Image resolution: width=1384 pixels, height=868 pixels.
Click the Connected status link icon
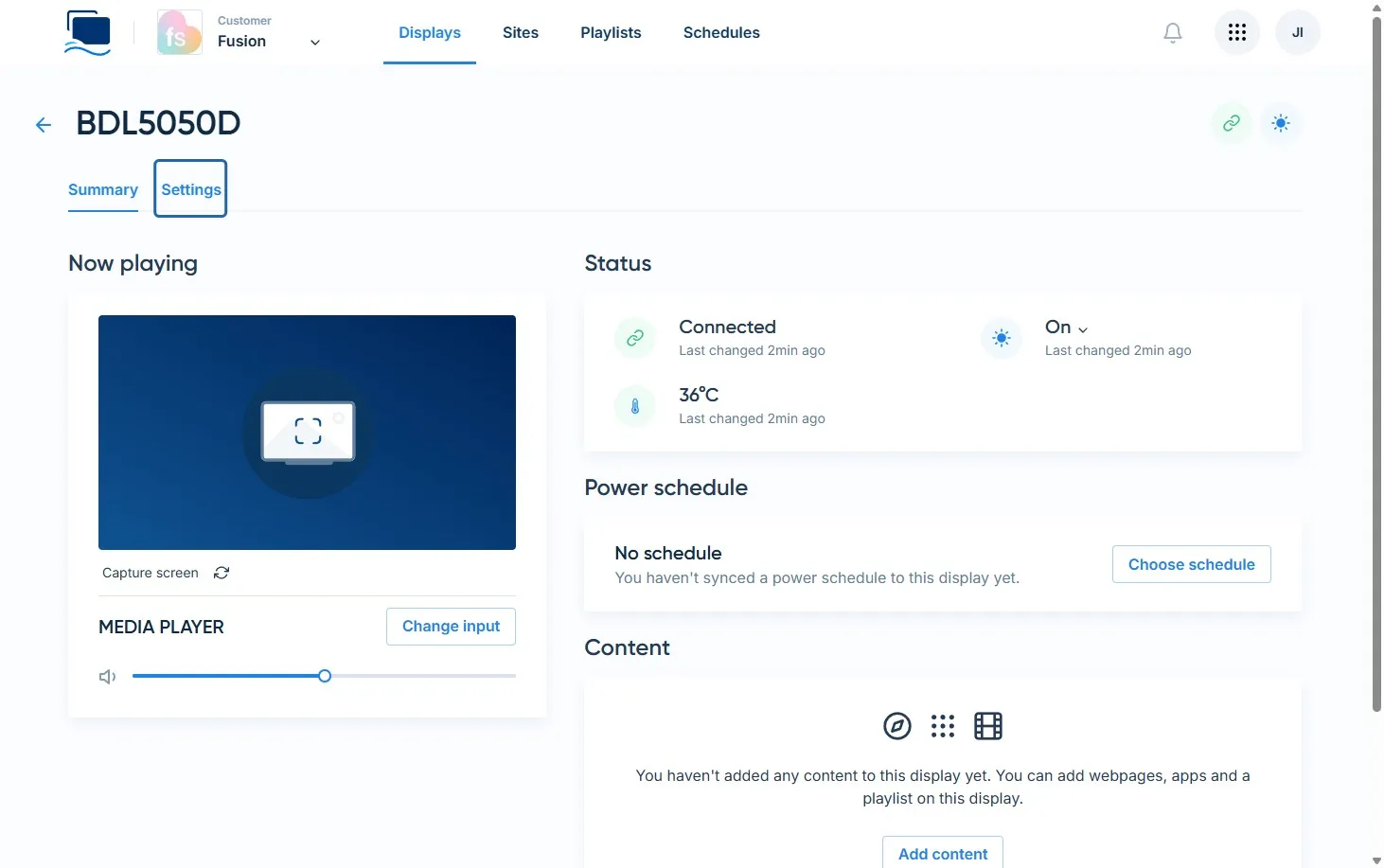(x=635, y=338)
